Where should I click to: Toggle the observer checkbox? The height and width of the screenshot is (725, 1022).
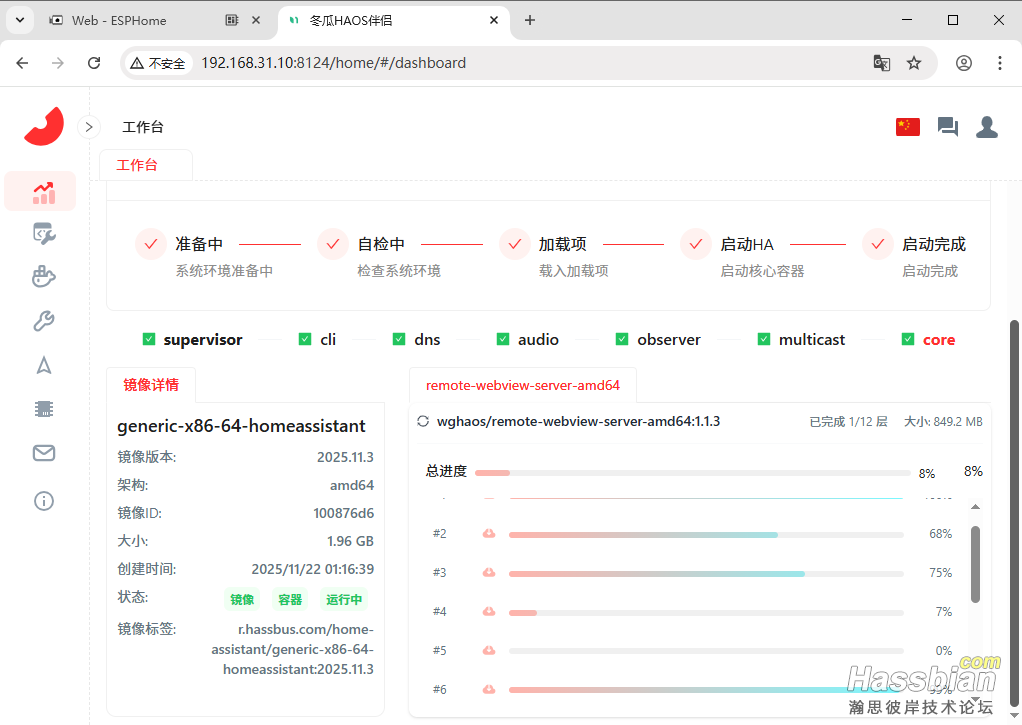(622, 339)
